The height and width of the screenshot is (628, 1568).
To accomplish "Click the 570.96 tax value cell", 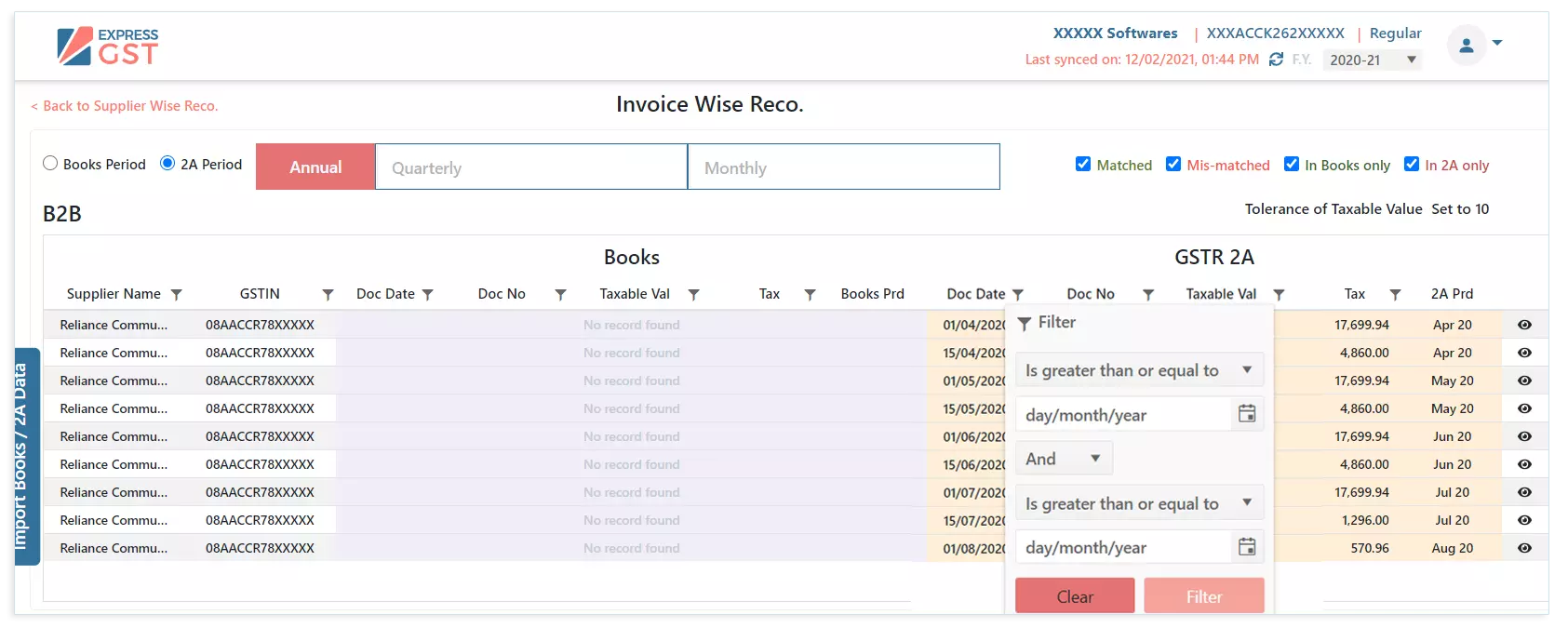I will tap(1369, 548).
